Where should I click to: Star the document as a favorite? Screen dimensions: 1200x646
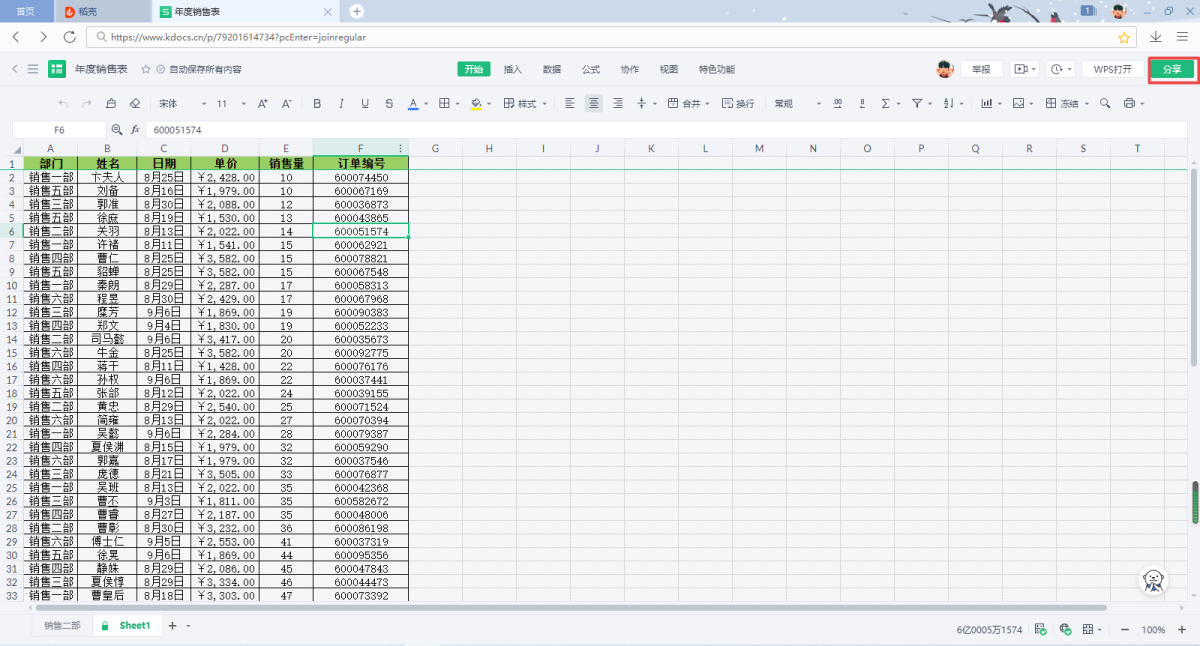tap(146, 70)
